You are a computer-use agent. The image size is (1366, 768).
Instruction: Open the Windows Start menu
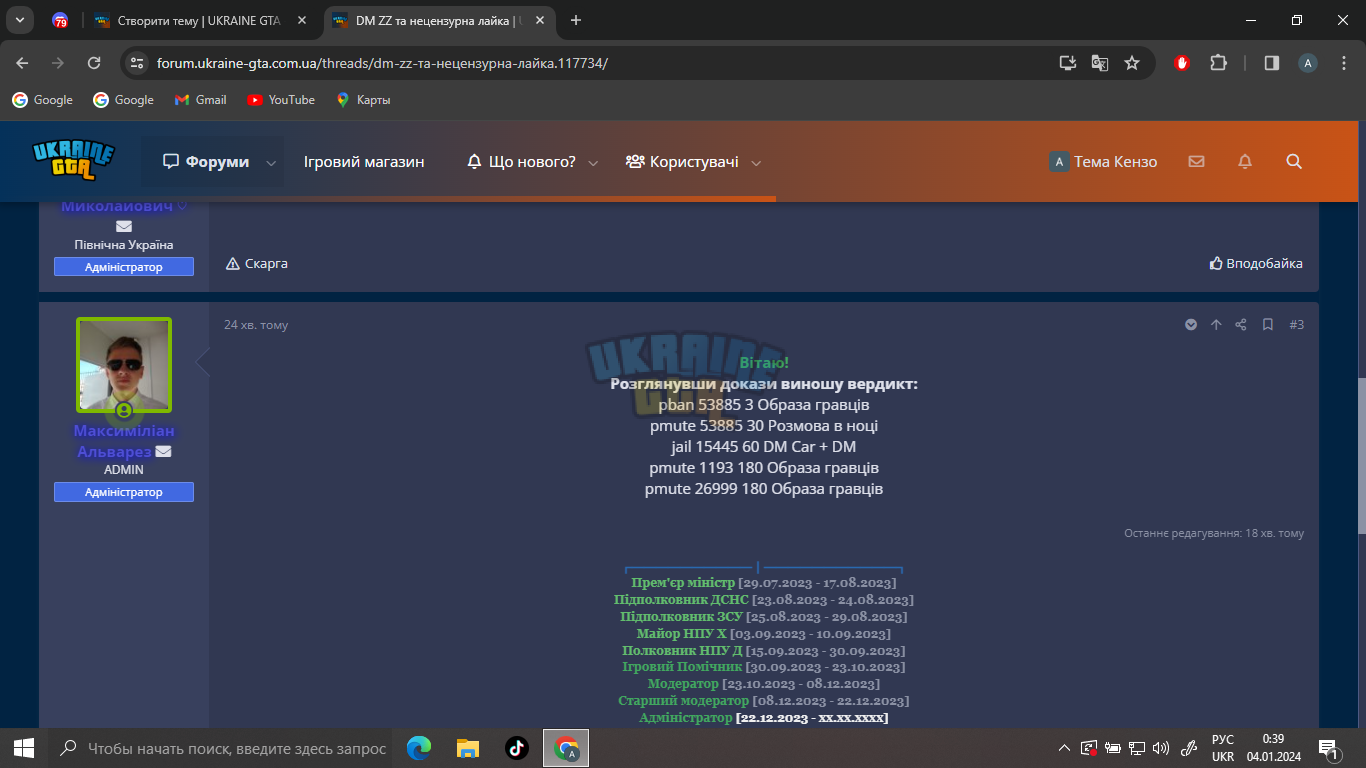tap(24, 747)
